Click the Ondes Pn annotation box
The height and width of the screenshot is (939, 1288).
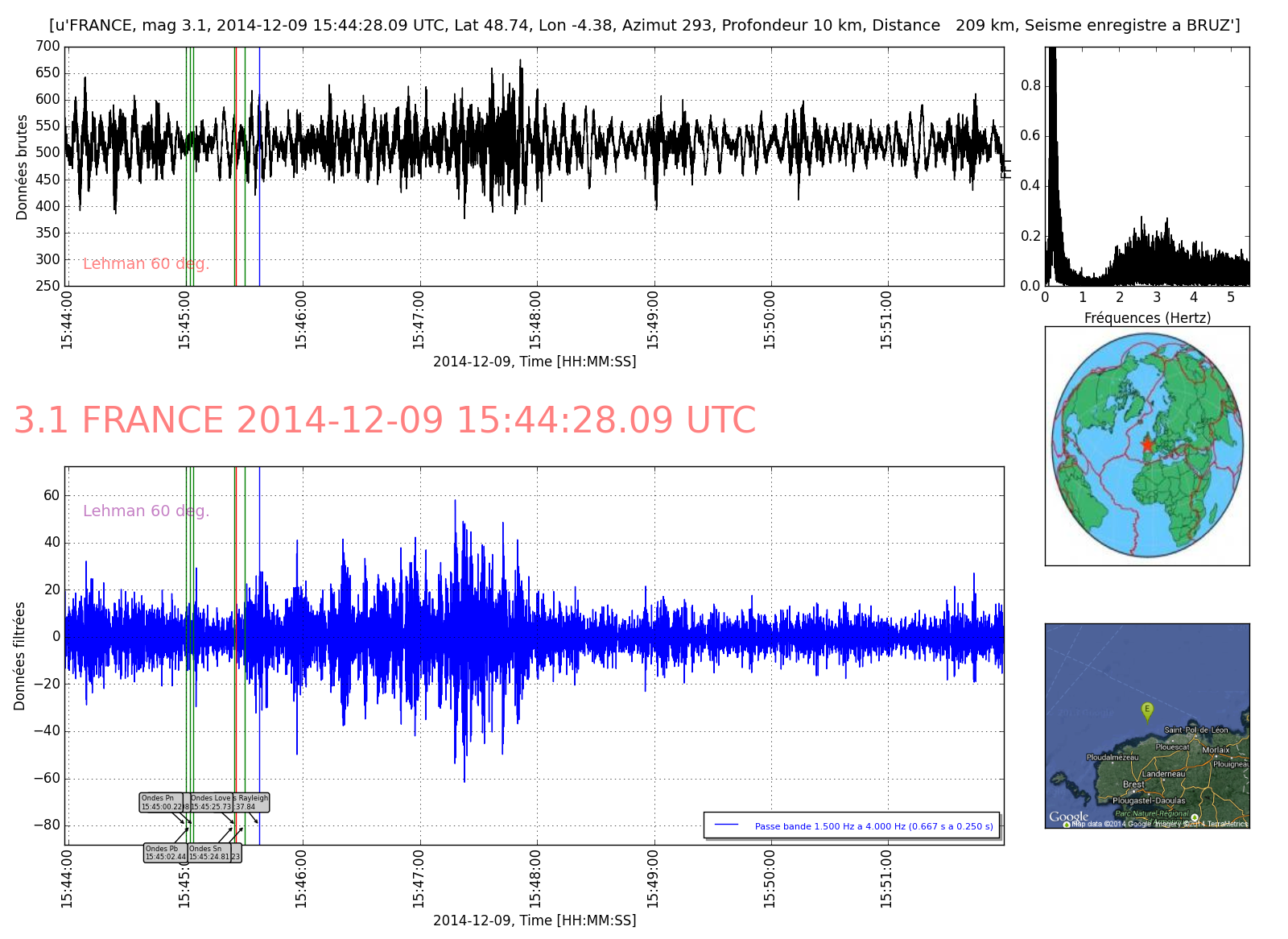[160, 802]
